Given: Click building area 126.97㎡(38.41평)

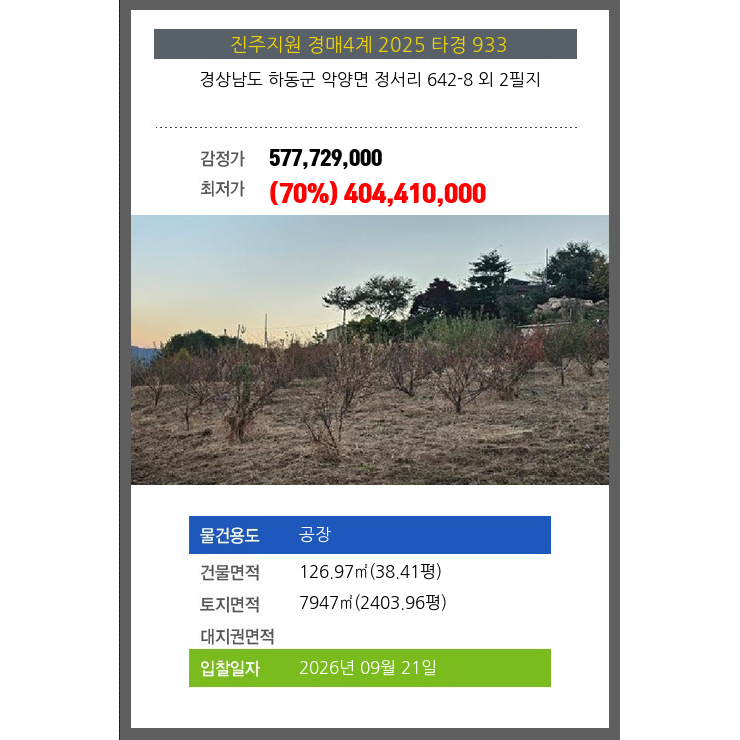Looking at the screenshot, I should (x=370, y=572).
